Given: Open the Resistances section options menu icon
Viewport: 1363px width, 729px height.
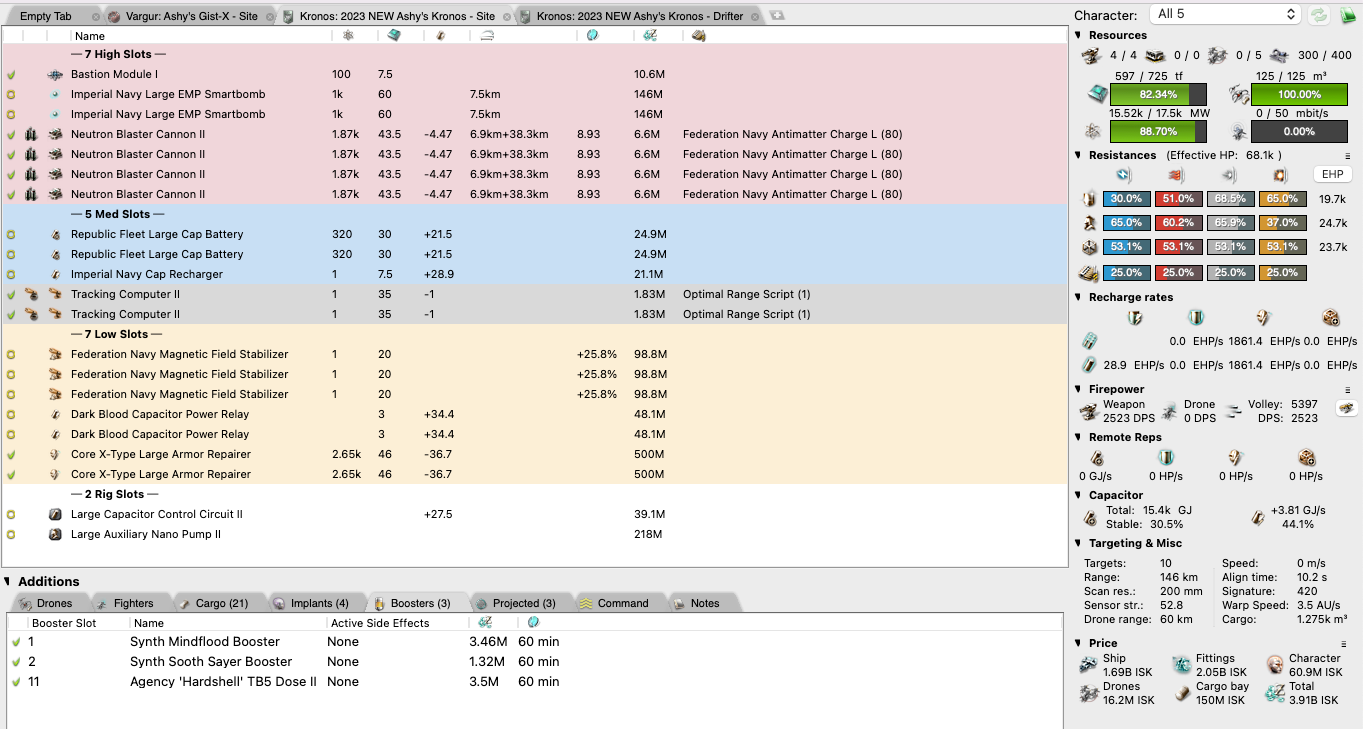Looking at the screenshot, I should 1347,156.
